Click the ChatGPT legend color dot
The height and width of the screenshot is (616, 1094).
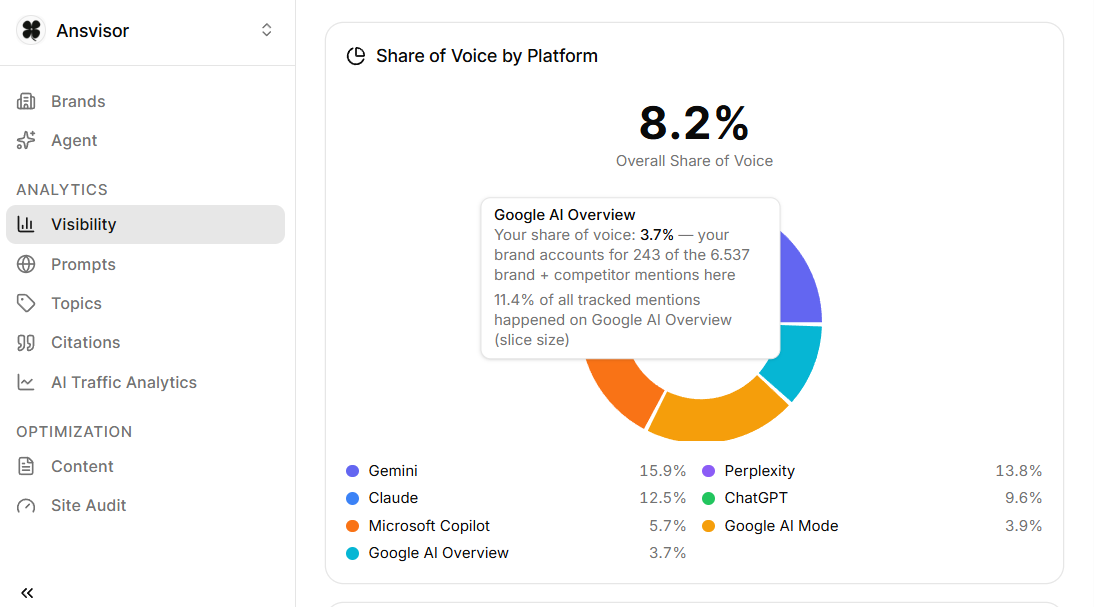point(708,498)
